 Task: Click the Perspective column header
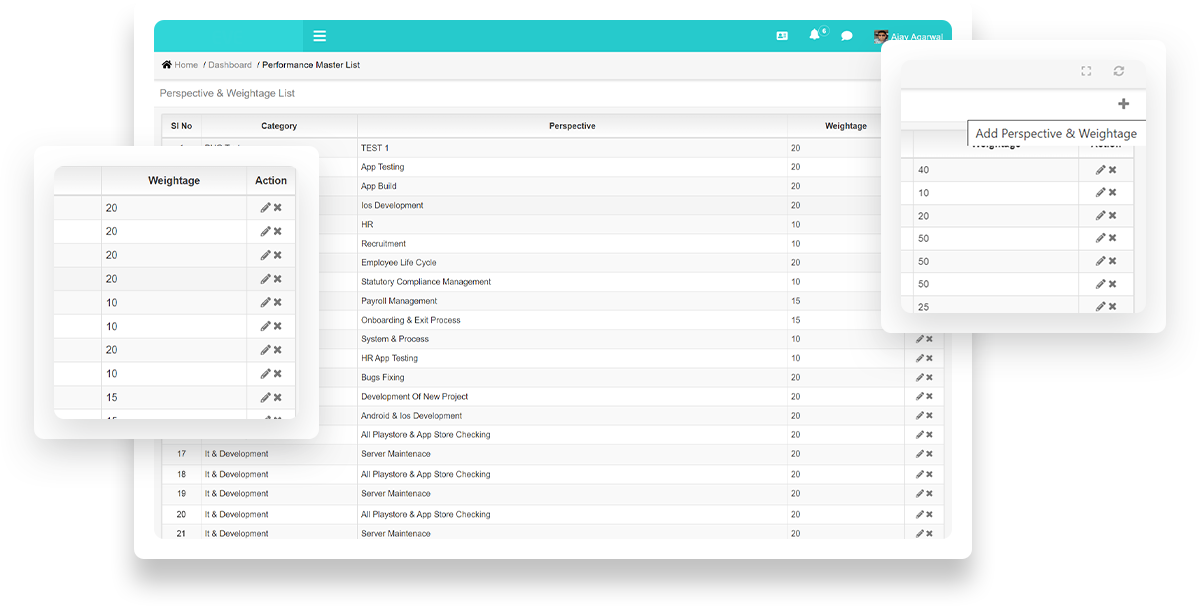pyautogui.click(x=572, y=126)
